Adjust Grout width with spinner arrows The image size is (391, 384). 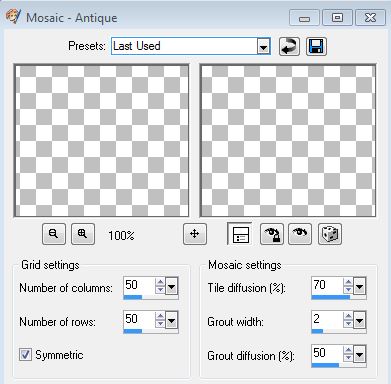pos(348,320)
